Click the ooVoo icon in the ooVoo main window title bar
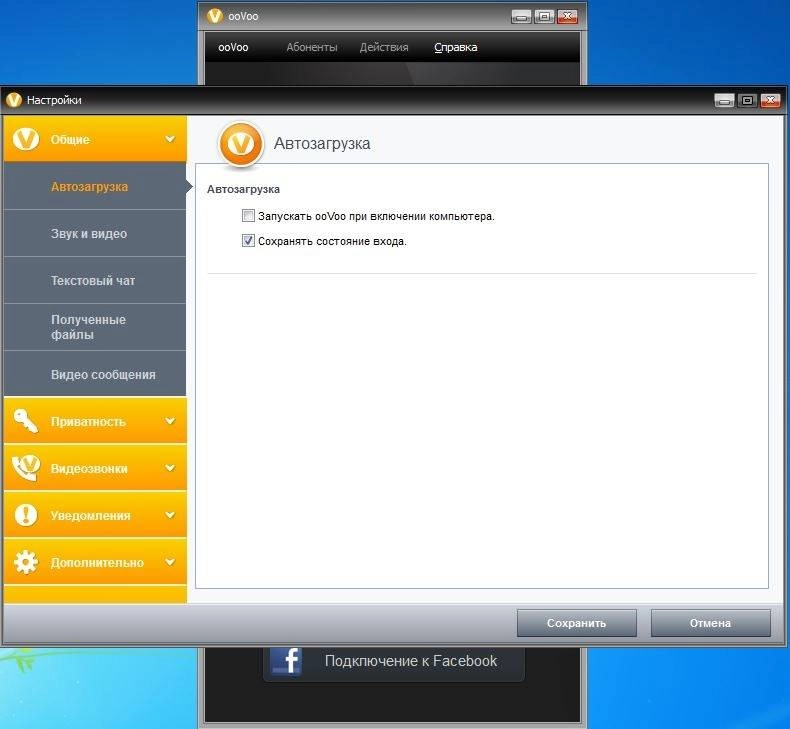Screen dimensions: 790x729 pos(215,16)
